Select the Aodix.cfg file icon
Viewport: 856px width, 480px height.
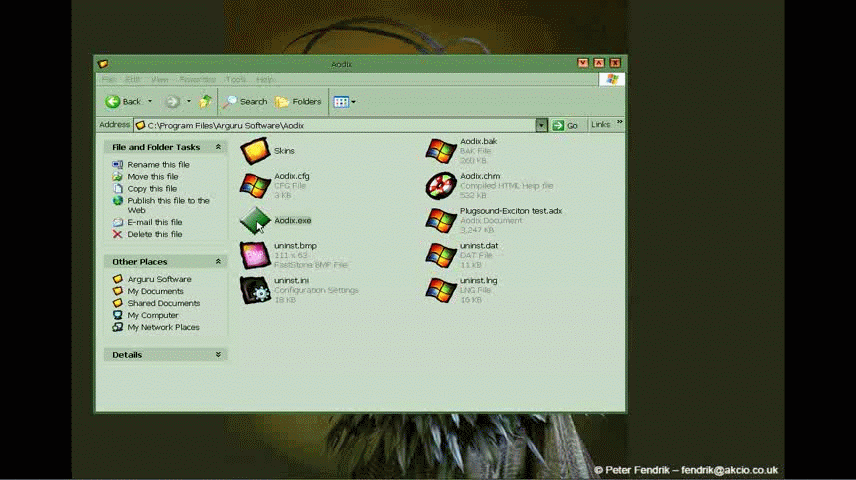coord(255,186)
